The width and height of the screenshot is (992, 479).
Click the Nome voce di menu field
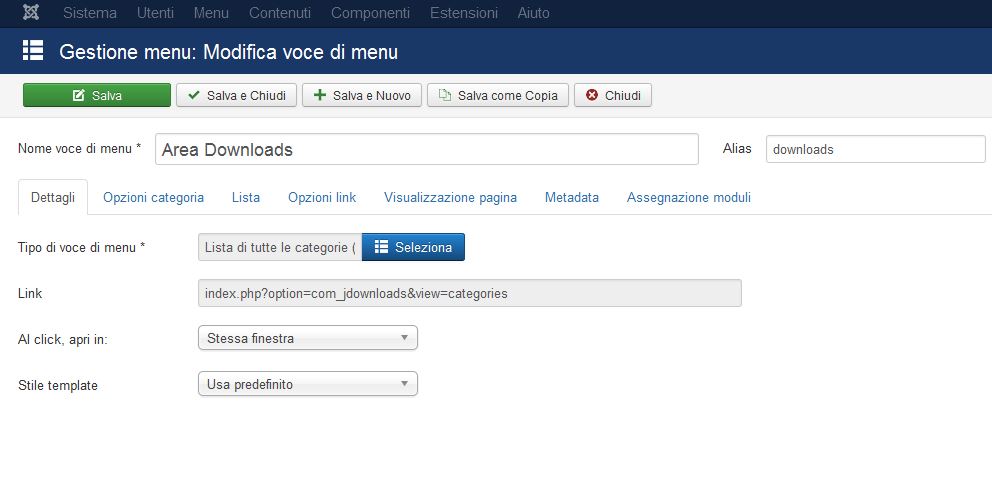pos(426,149)
